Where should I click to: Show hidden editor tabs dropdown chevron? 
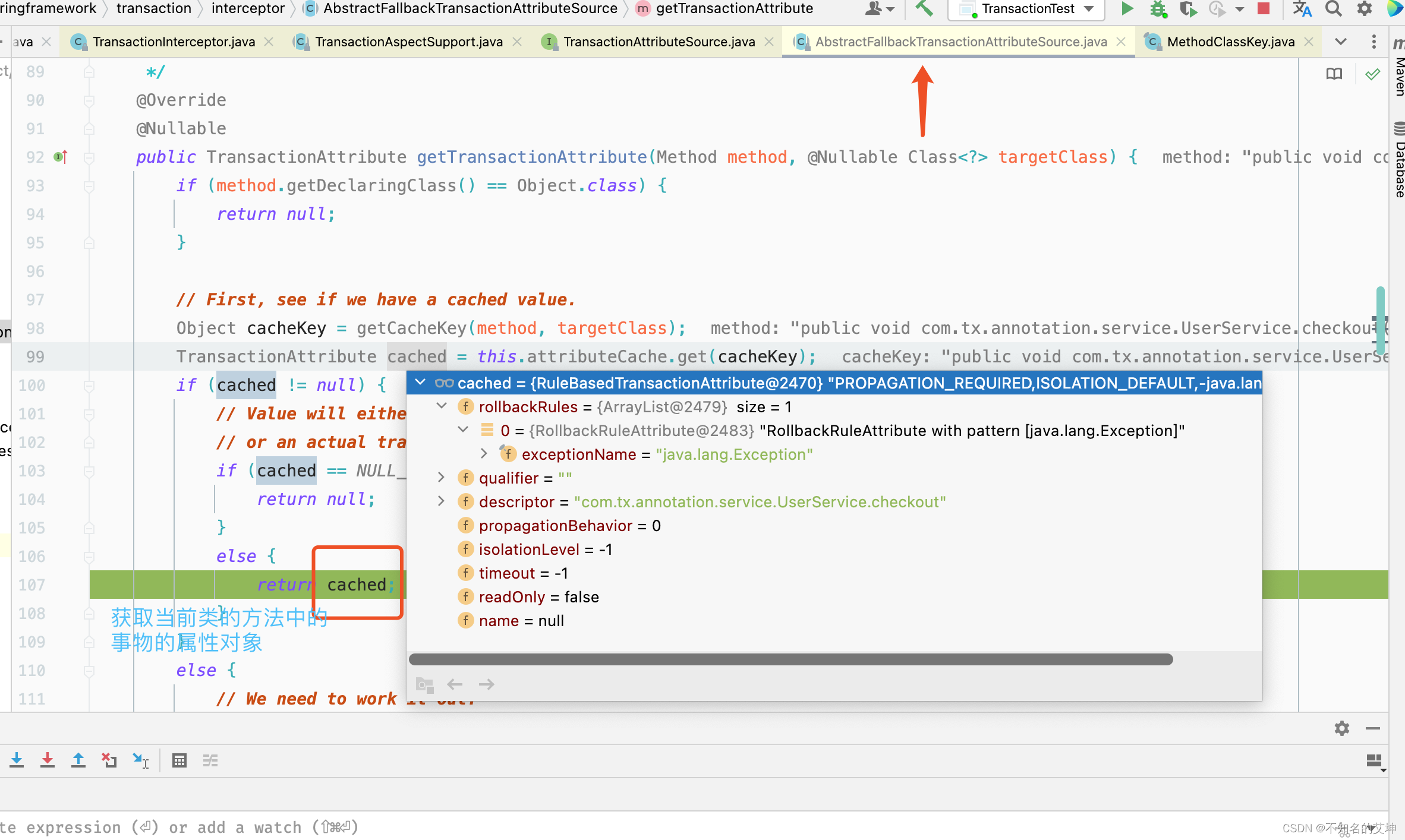point(1341,42)
